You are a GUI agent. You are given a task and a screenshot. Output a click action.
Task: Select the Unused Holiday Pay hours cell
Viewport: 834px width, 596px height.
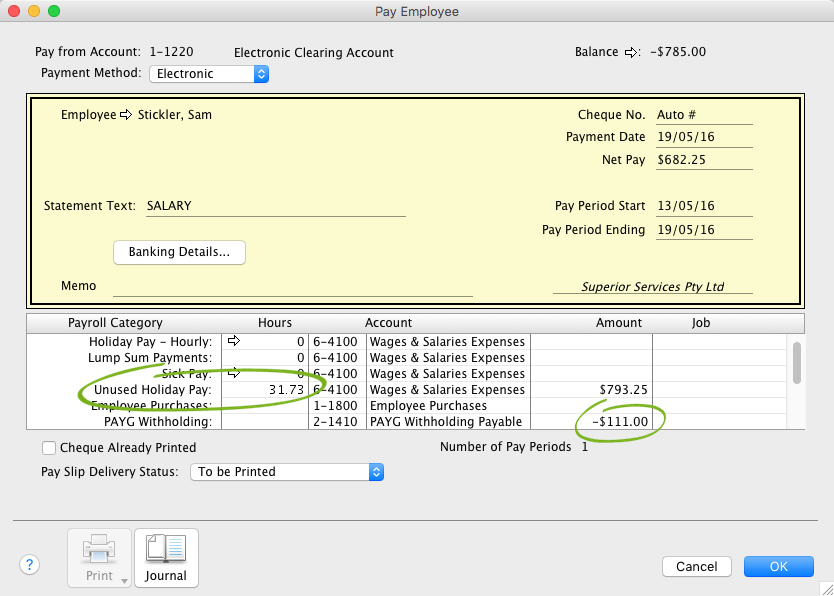click(264, 390)
